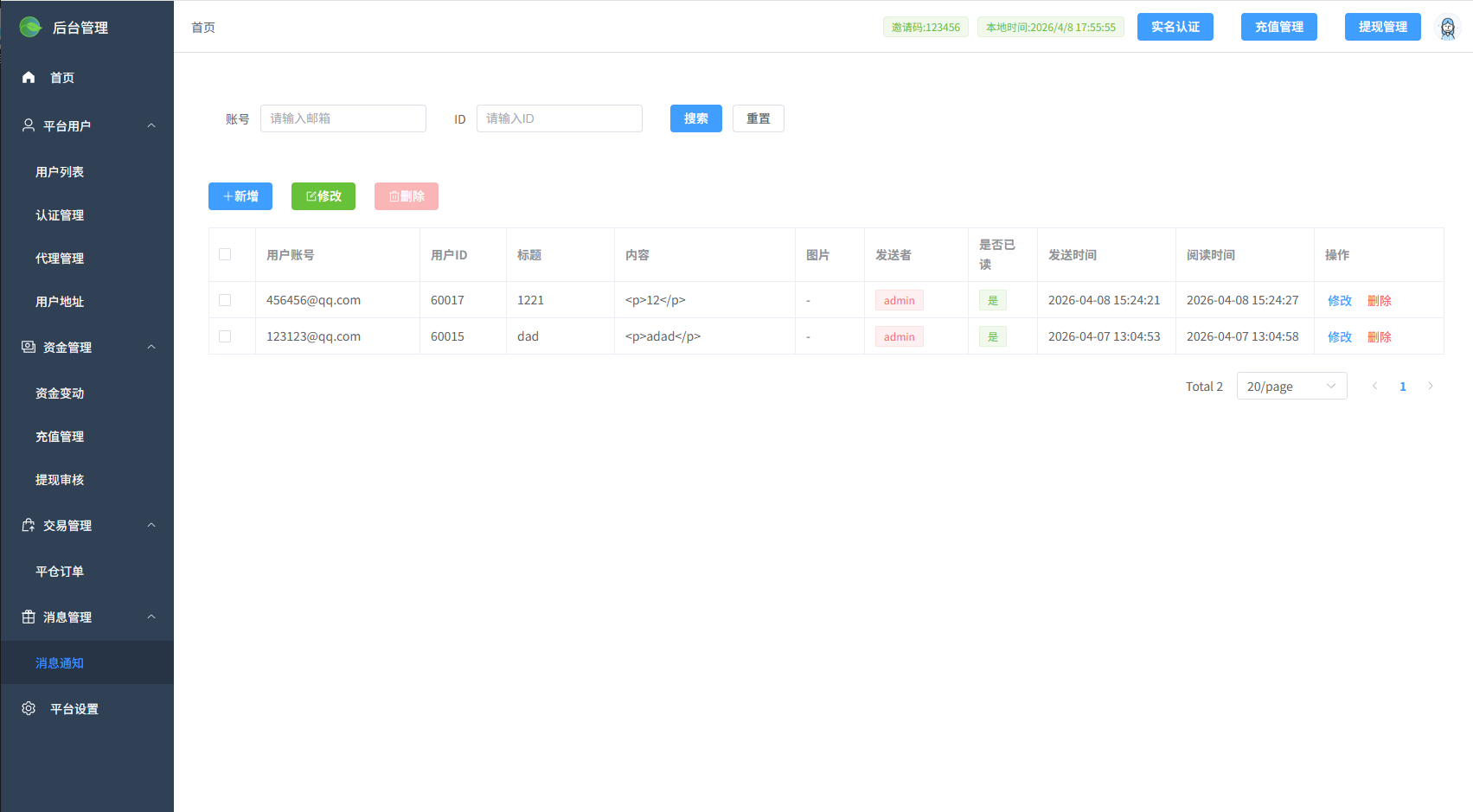
Task: Click the wallet icon beside 资金管理
Action: point(29,347)
